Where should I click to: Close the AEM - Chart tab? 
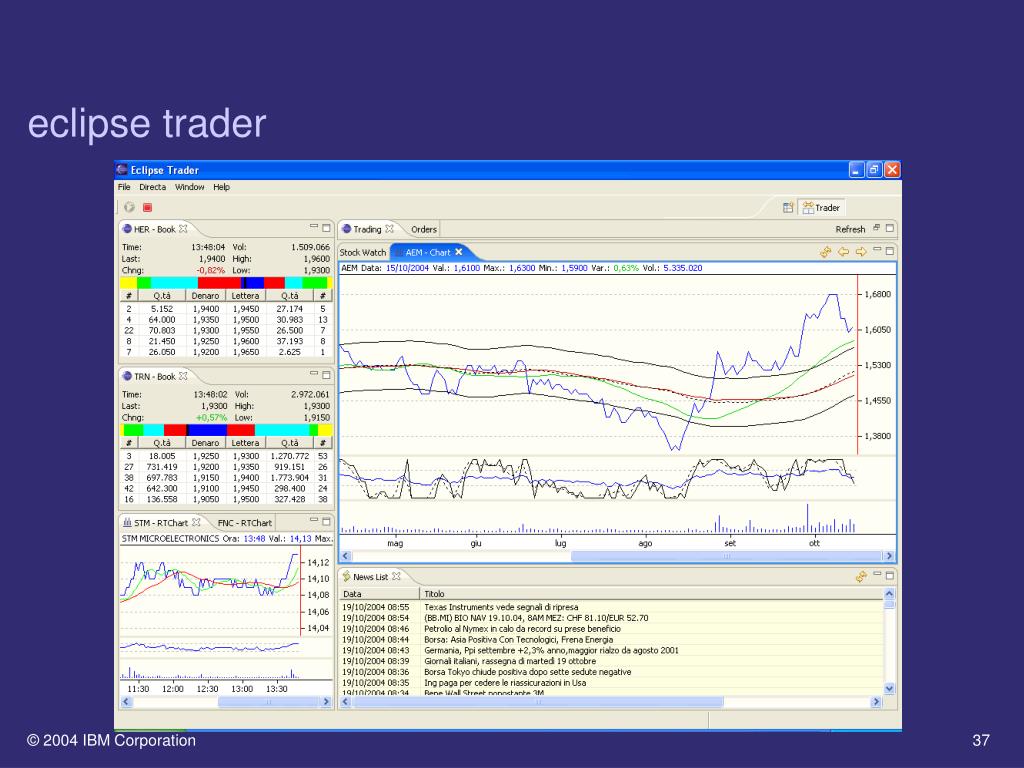tap(458, 251)
